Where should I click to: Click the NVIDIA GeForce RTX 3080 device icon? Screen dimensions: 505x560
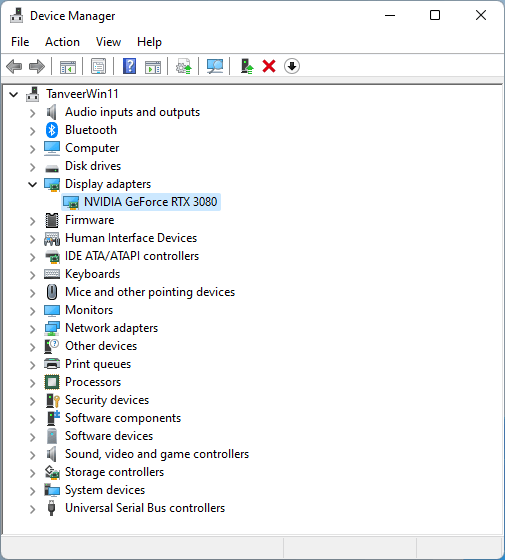click(70, 202)
